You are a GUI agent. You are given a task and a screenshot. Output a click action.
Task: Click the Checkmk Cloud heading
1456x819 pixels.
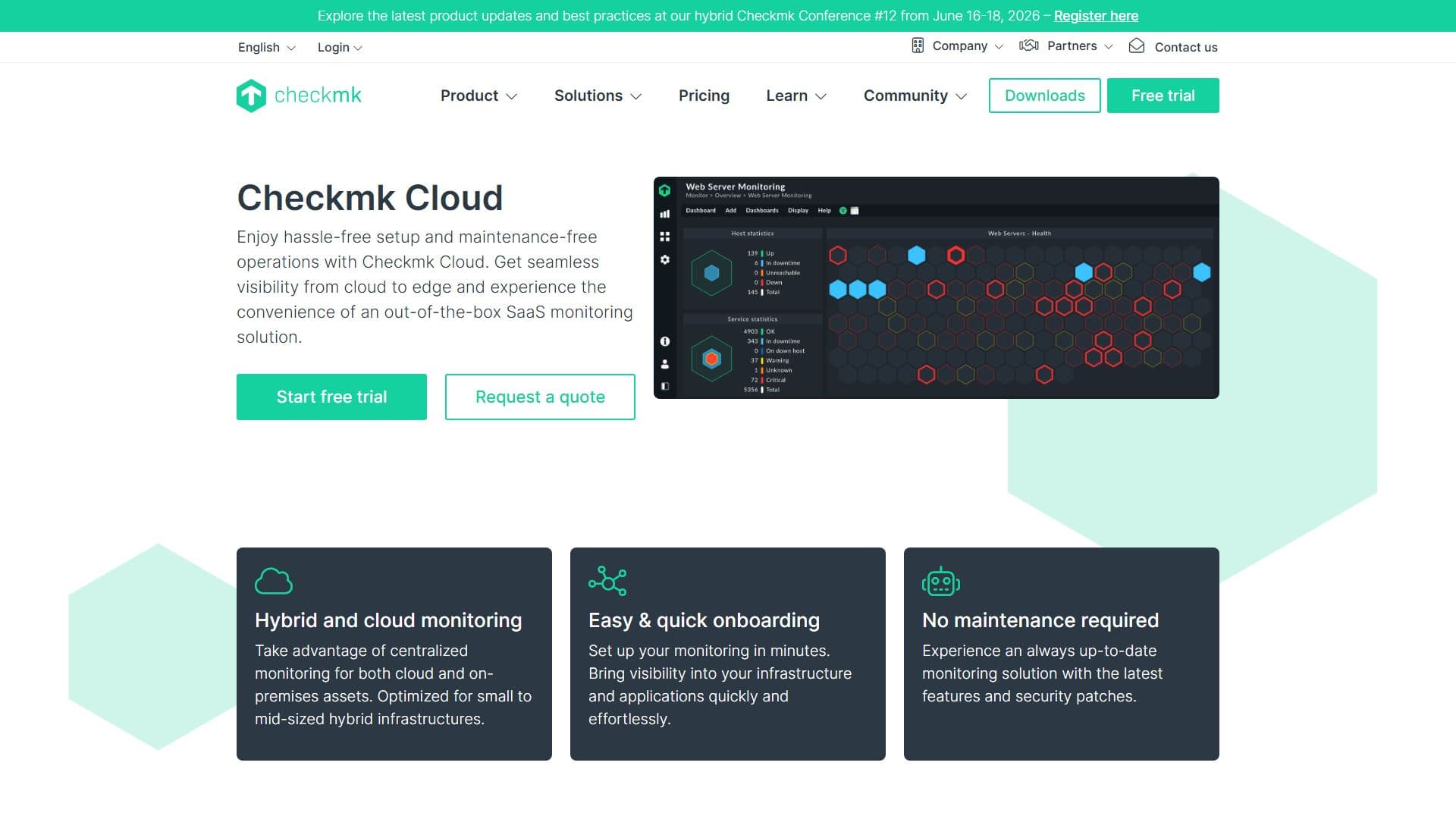(x=370, y=198)
